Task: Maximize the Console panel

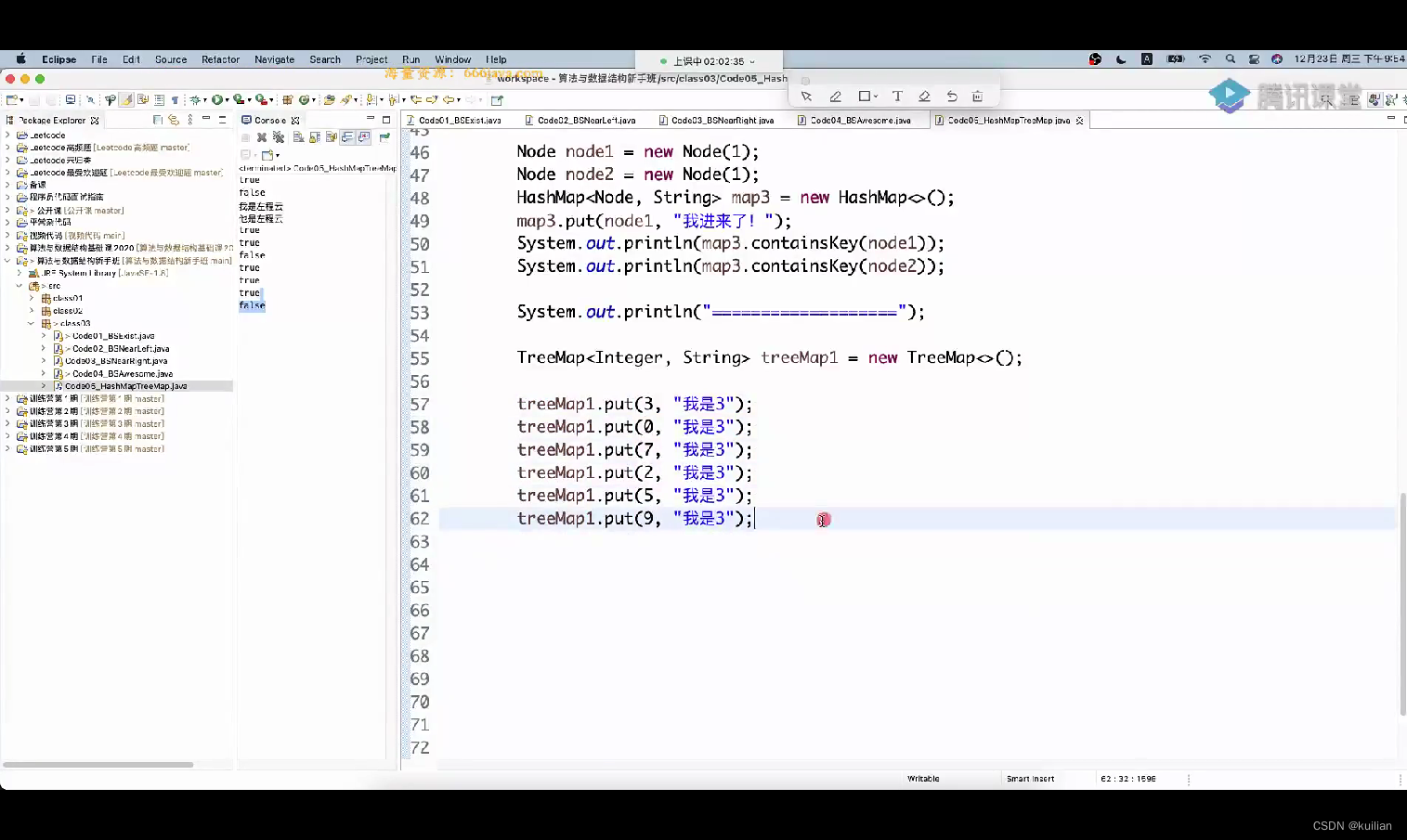Action: (386, 120)
